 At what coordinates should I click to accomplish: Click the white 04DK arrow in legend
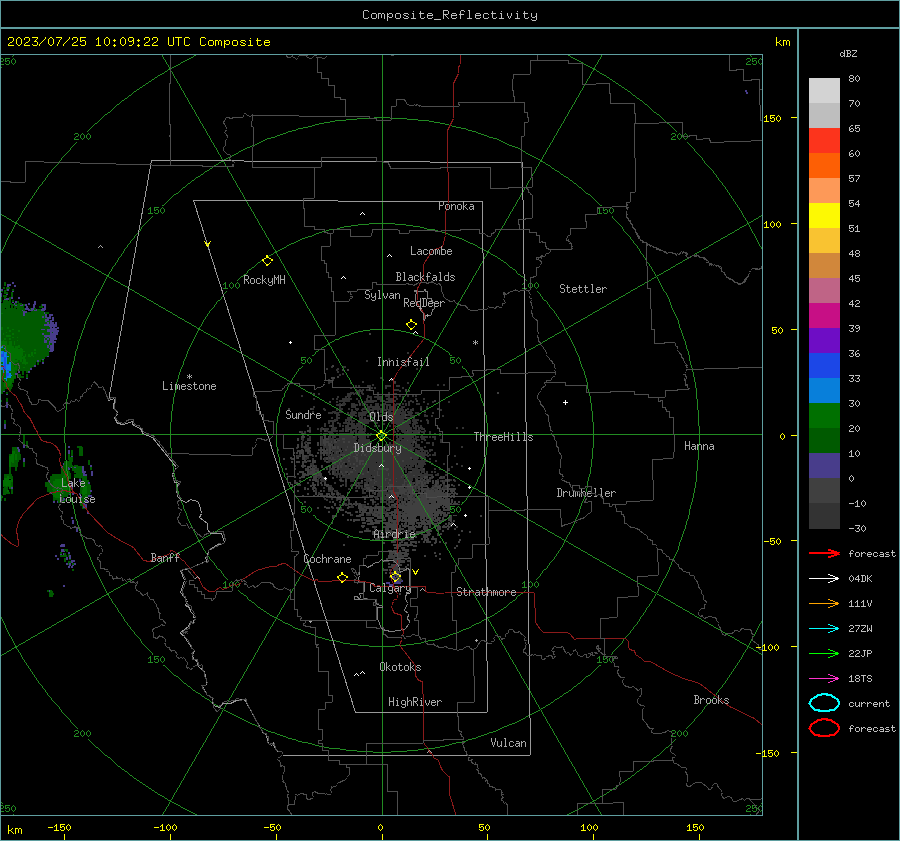[x=824, y=578]
